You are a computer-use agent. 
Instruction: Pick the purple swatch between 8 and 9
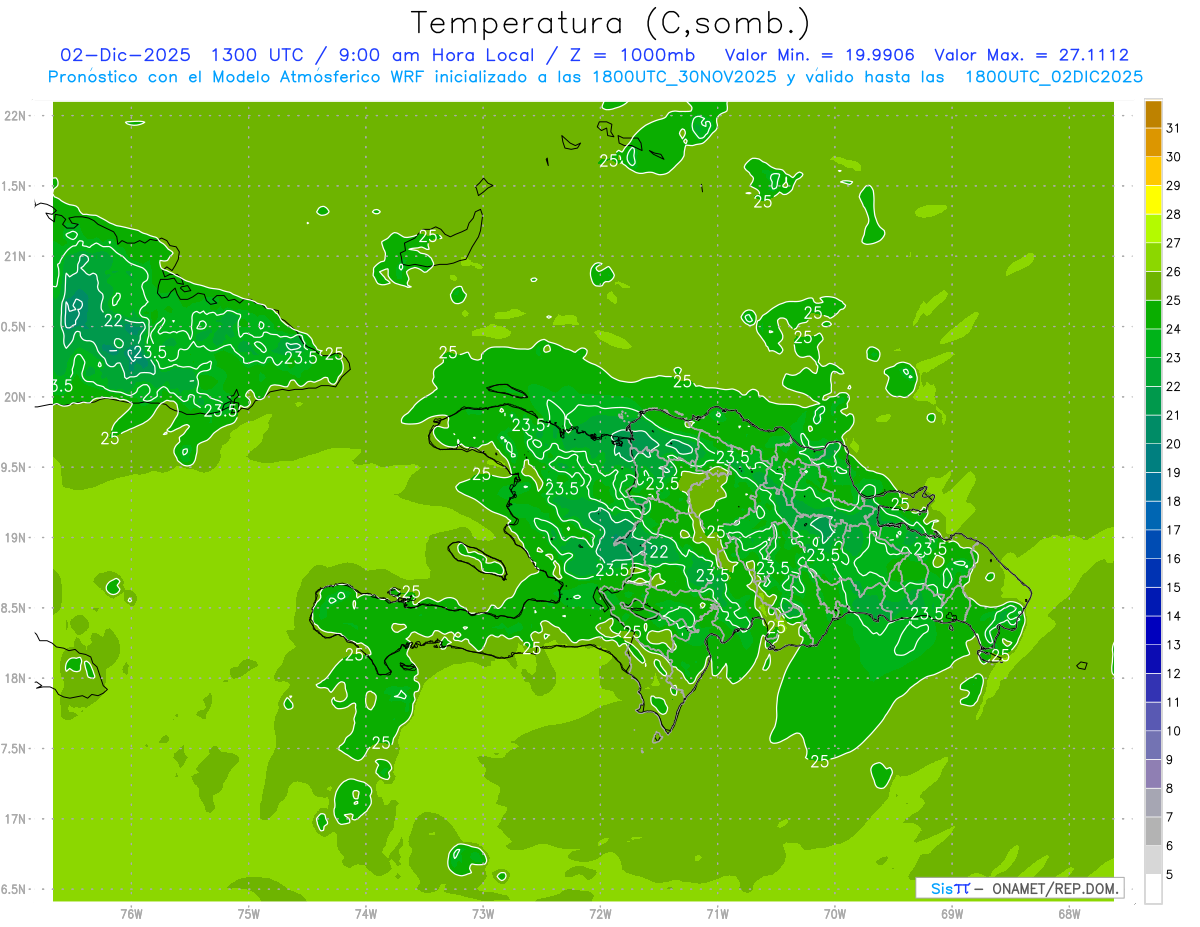click(x=1153, y=774)
